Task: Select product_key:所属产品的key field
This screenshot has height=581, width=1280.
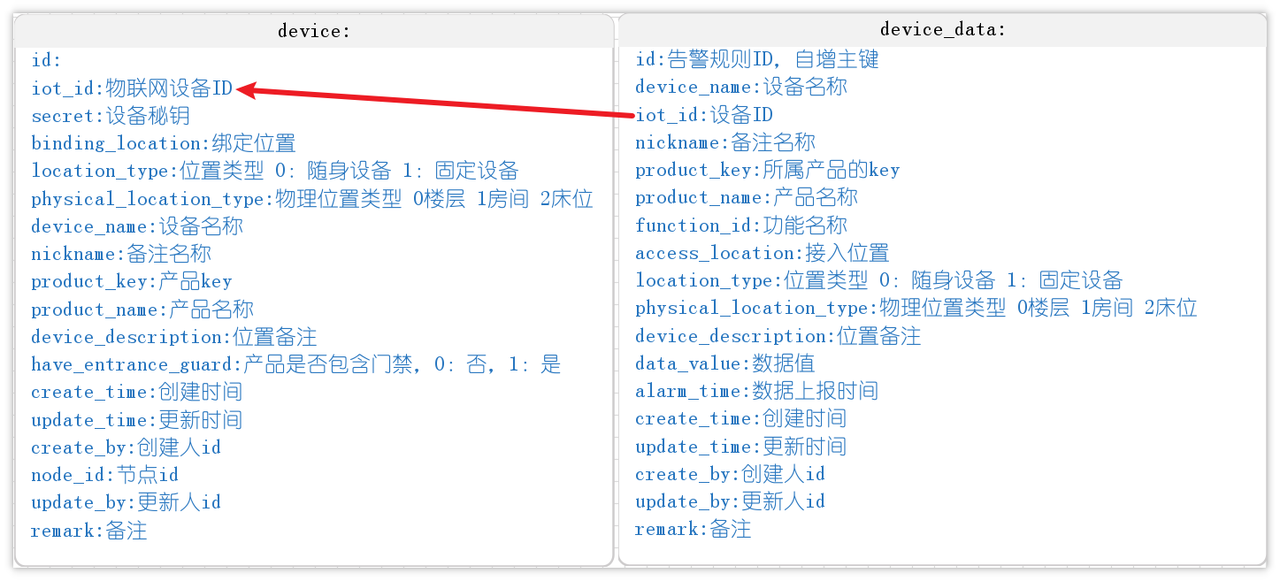Action: pos(767,170)
